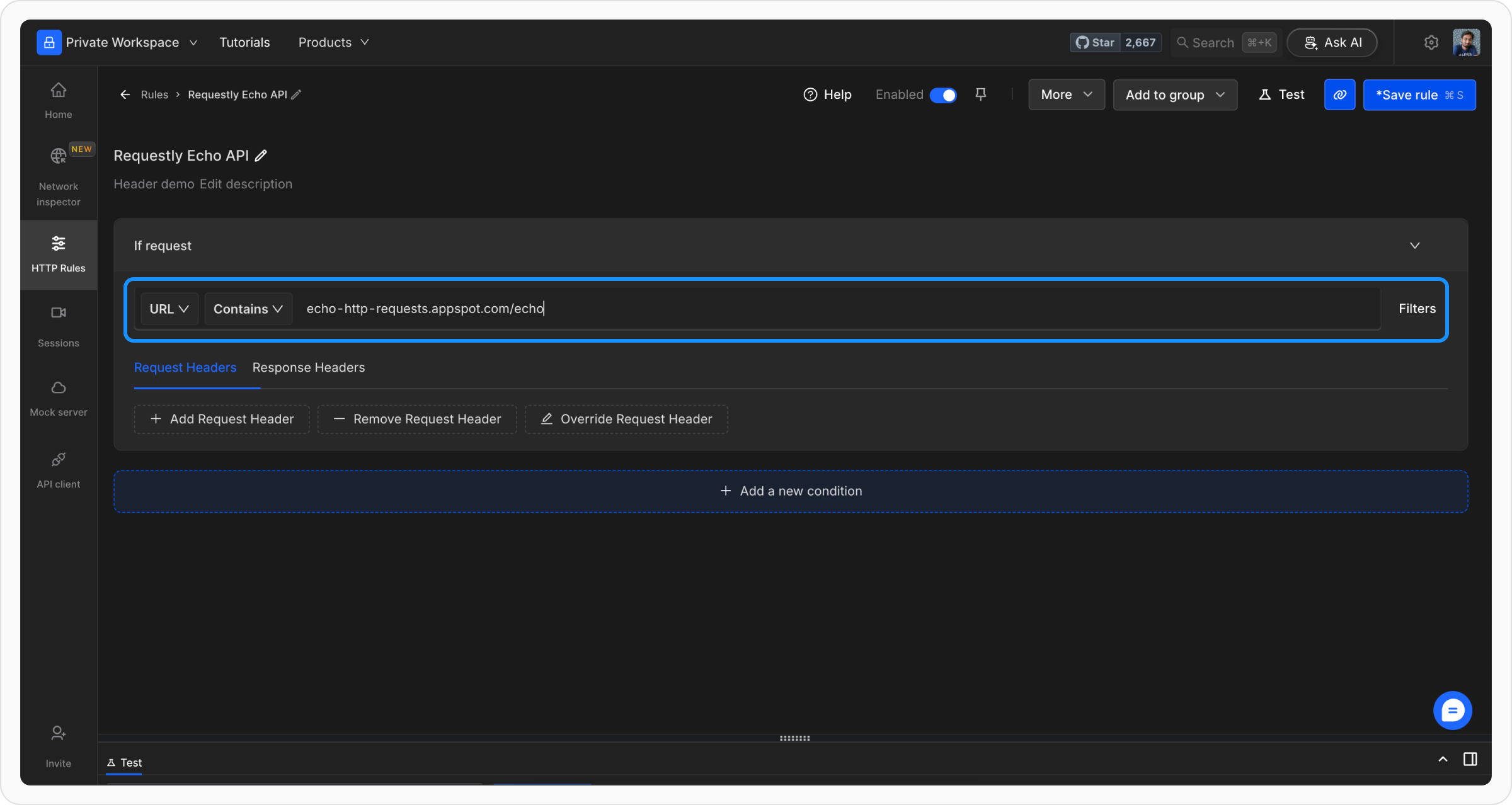Open the URL source dropdown
This screenshot has height=805, width=1512.
coord(169,309)
